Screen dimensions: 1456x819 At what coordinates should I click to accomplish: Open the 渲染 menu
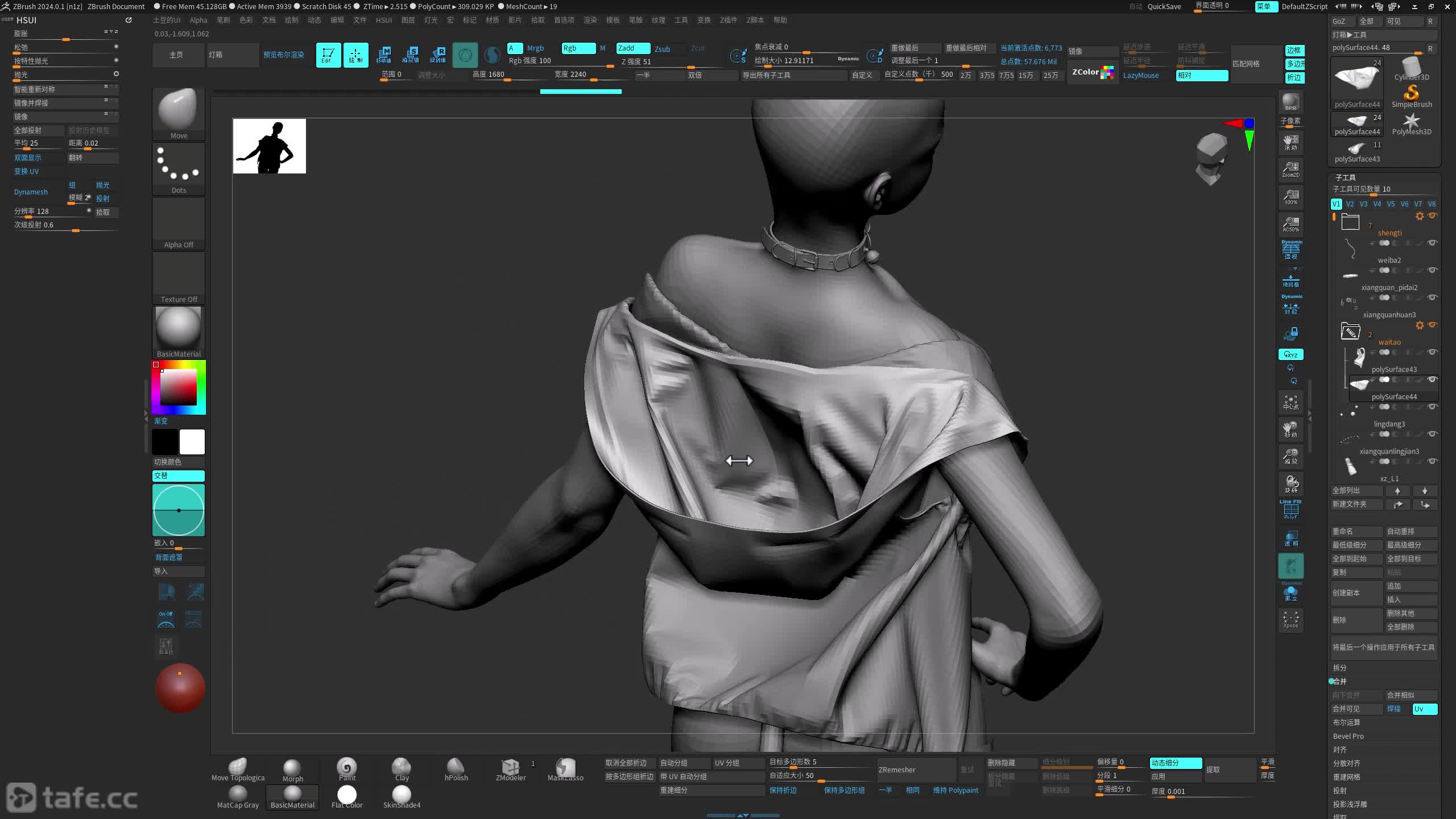click(590, 20)
